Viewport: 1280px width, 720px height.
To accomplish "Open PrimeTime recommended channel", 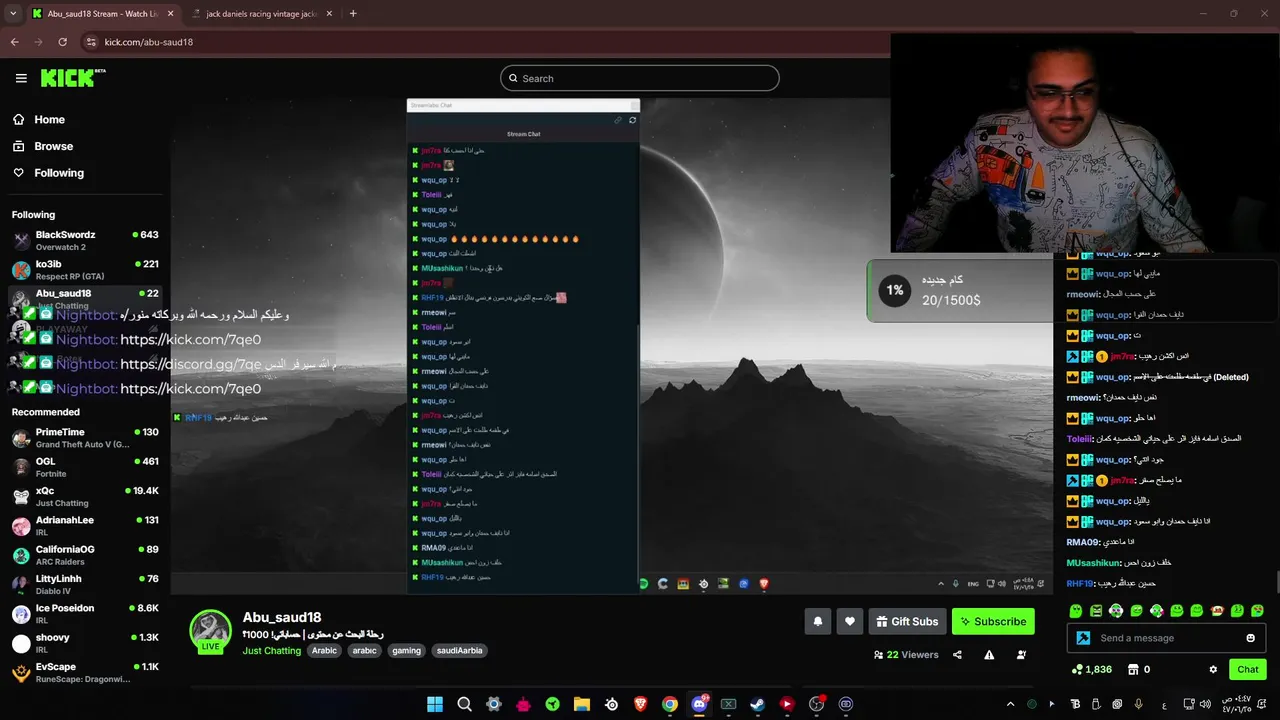I will 84,438.
